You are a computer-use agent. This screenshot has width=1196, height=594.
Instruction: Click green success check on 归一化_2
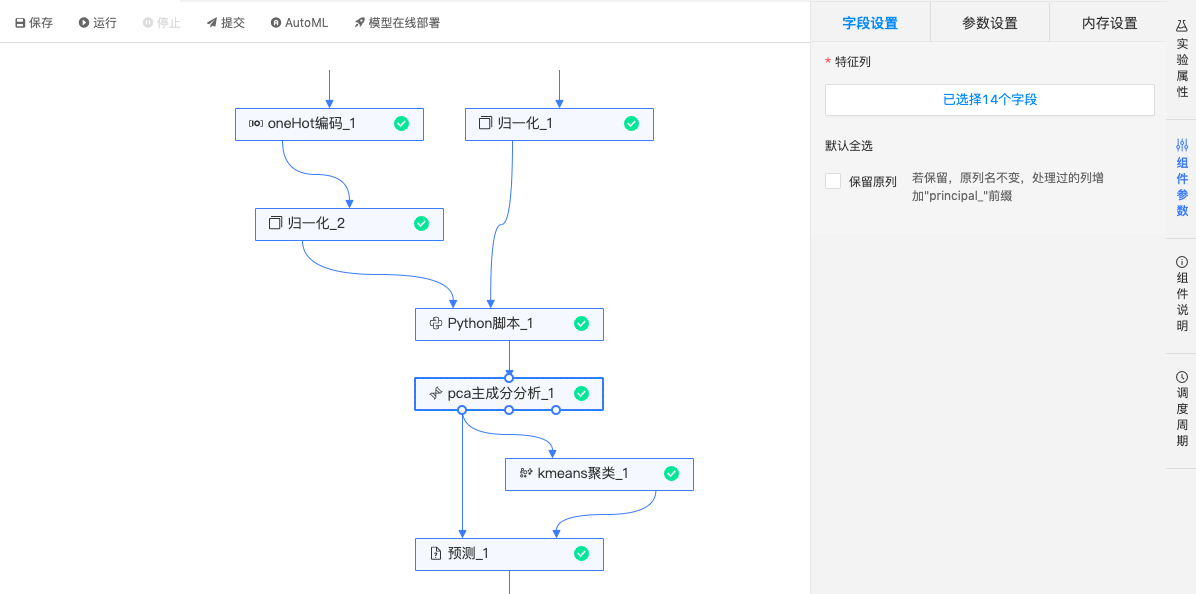coord(421,223)
